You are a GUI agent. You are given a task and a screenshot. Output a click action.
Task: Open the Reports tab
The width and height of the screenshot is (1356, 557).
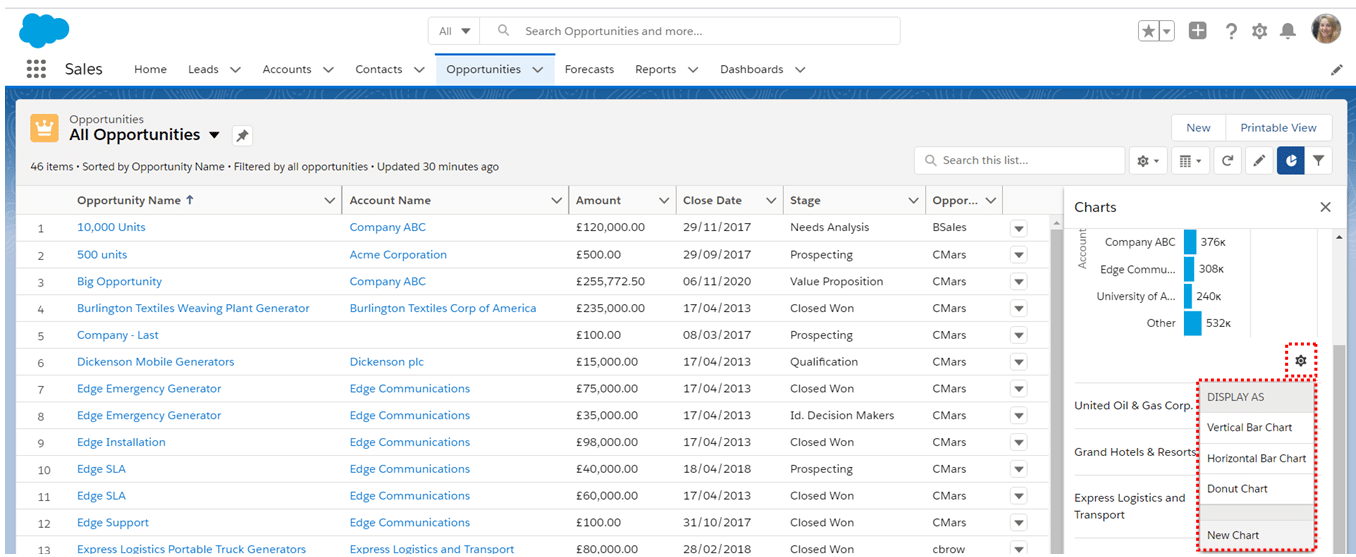pyautogui.click(x=655, y=69)
